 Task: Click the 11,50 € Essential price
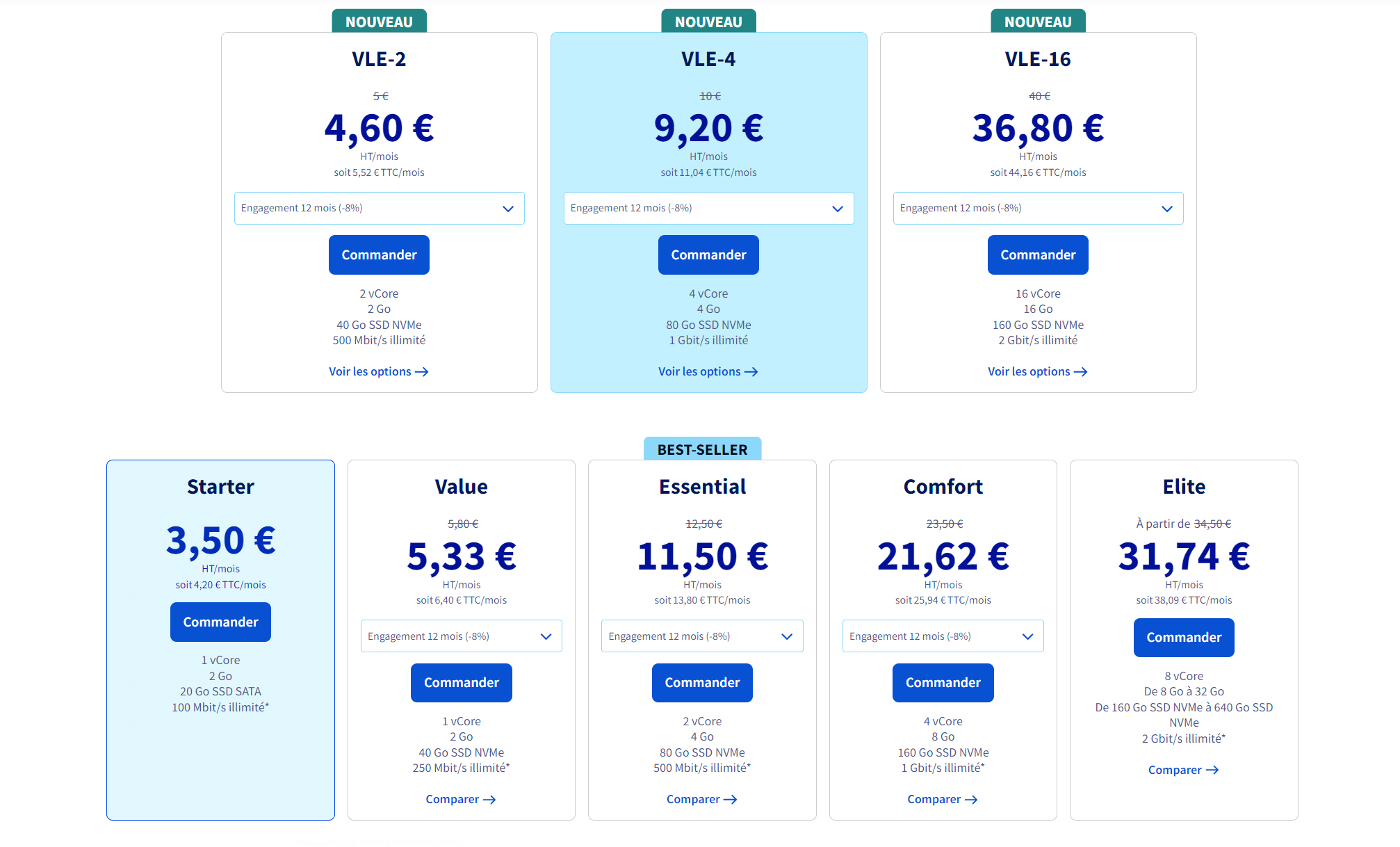pyautogui.click(x=702, y=556)
